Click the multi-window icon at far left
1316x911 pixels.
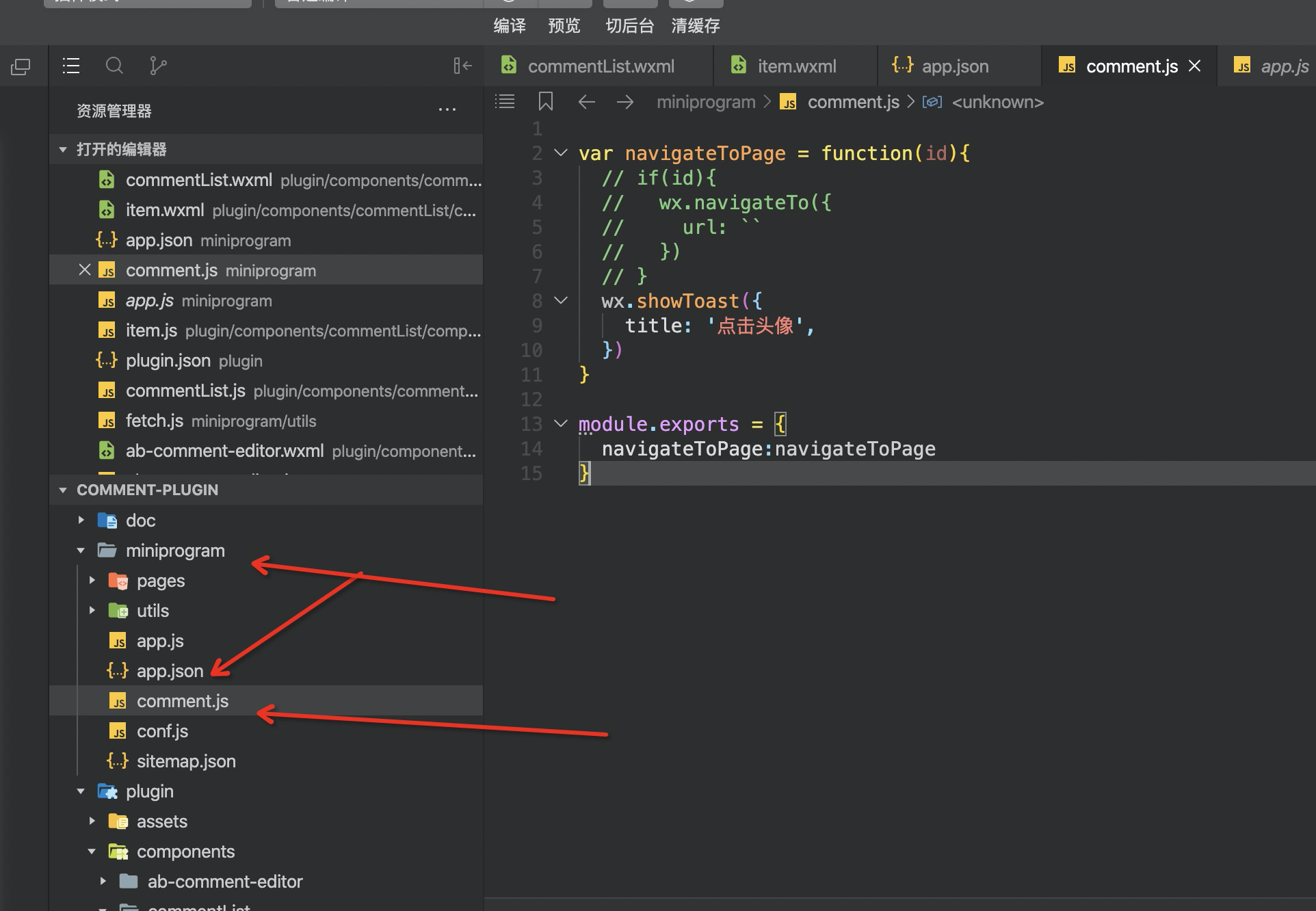(x=21, y=66)
